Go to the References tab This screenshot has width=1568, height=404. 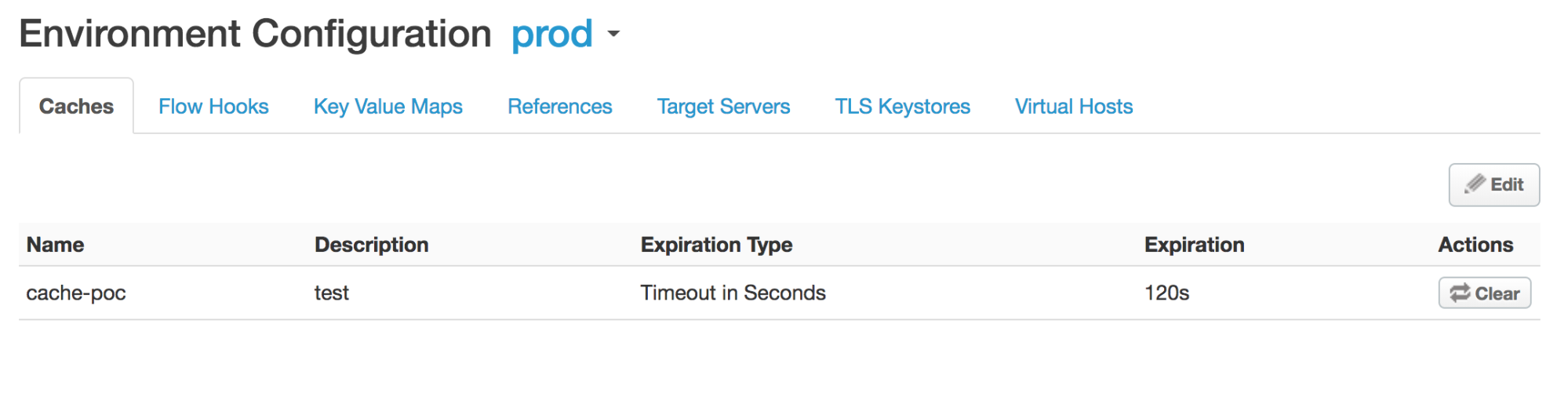559,106
